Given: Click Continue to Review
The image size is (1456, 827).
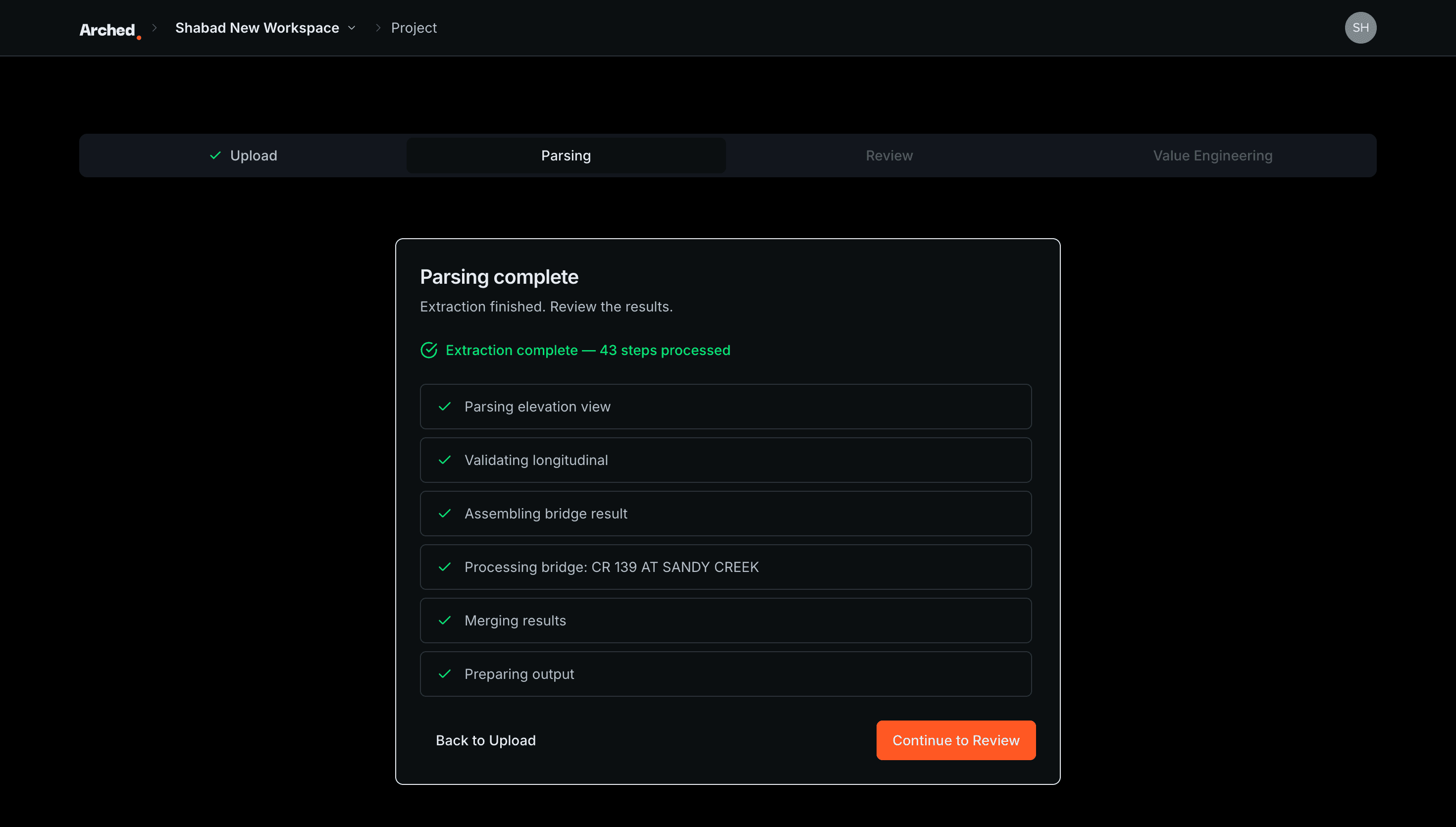Looking at the screenshot, I should [x=955, y=740].
